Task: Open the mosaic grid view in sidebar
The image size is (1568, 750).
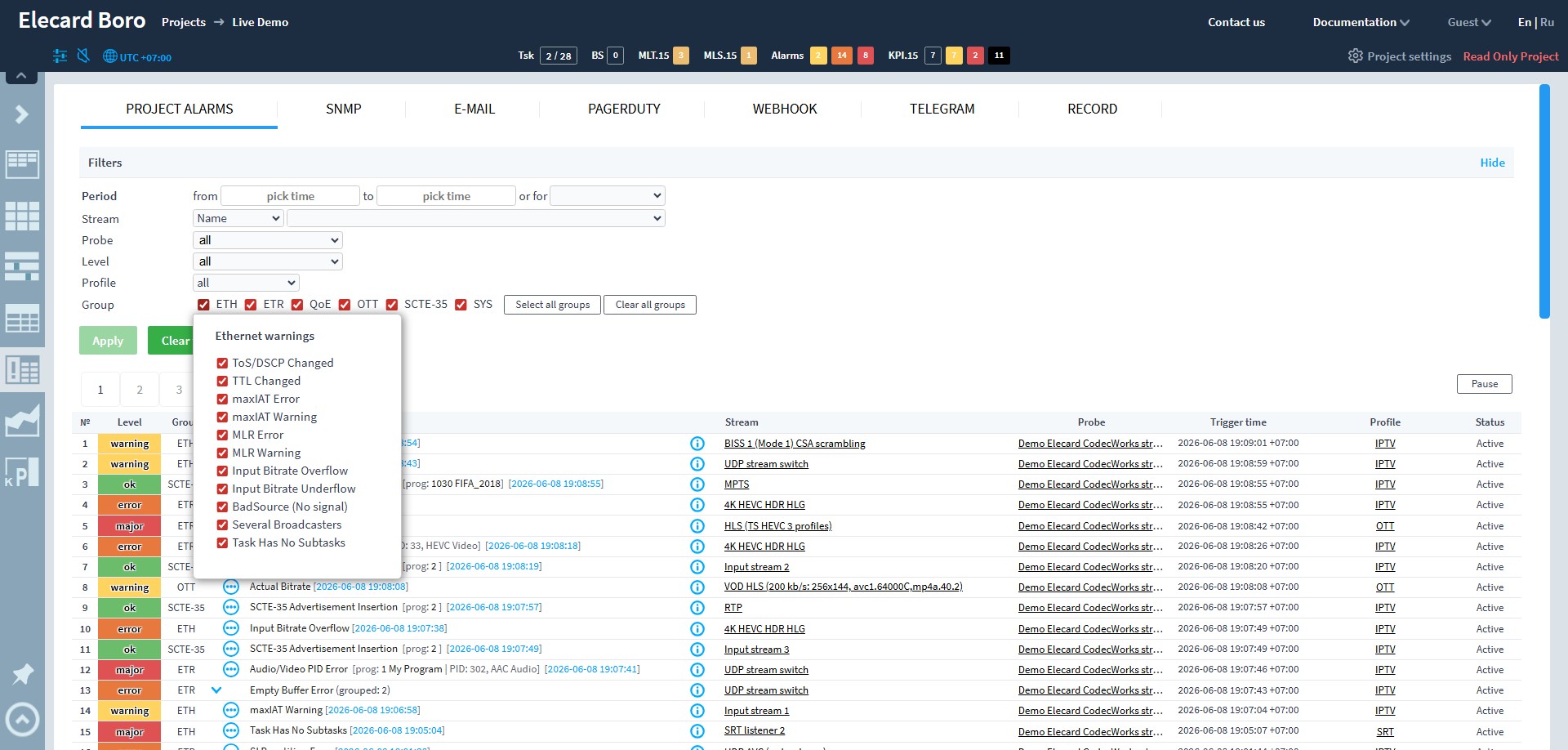Action: (x=22, y=216)
